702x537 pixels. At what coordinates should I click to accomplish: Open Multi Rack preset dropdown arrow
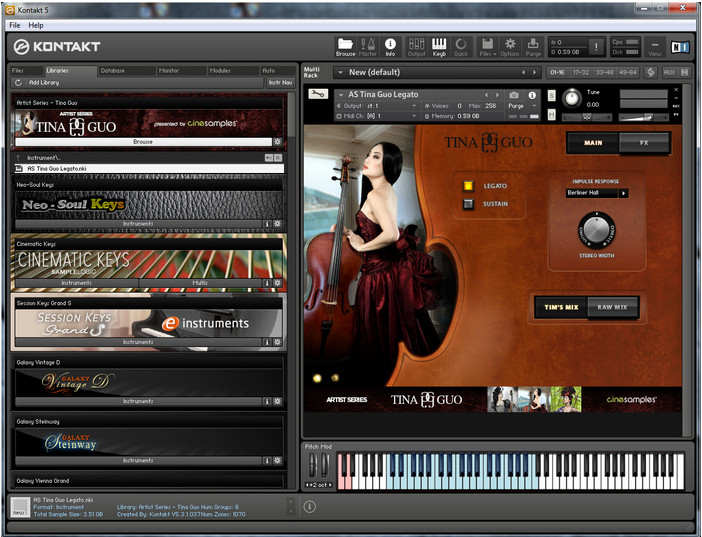pyautogui.click(x=340, y=72)
